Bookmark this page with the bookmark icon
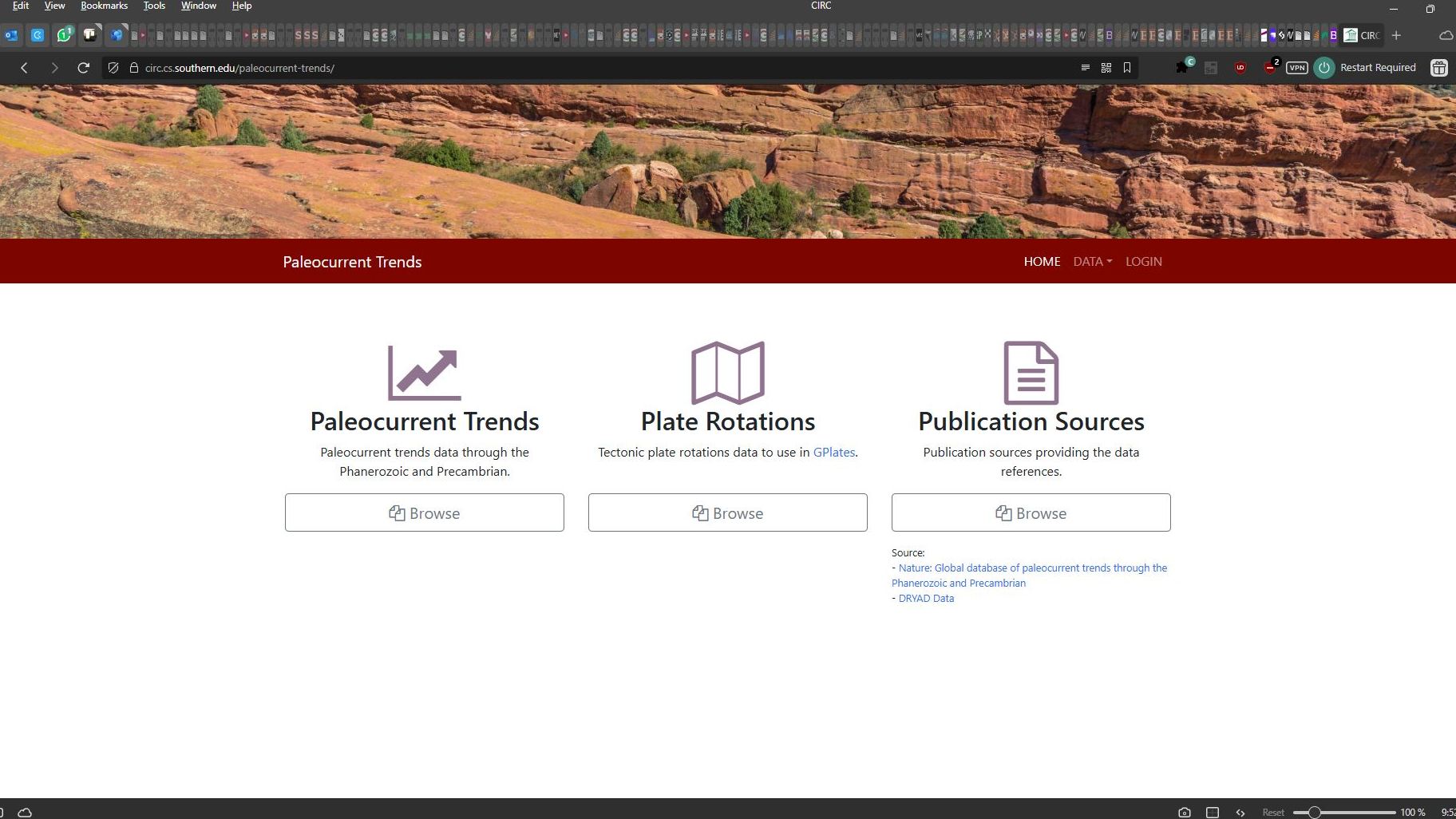This screenshot has height=819, width=1456. tap(1127, 68)
